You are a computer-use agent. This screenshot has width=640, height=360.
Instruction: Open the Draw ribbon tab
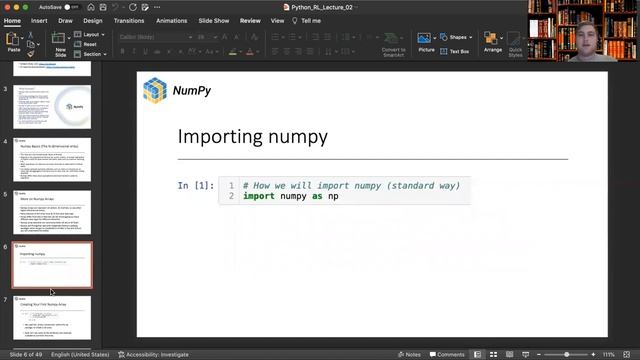coord(65,21)
